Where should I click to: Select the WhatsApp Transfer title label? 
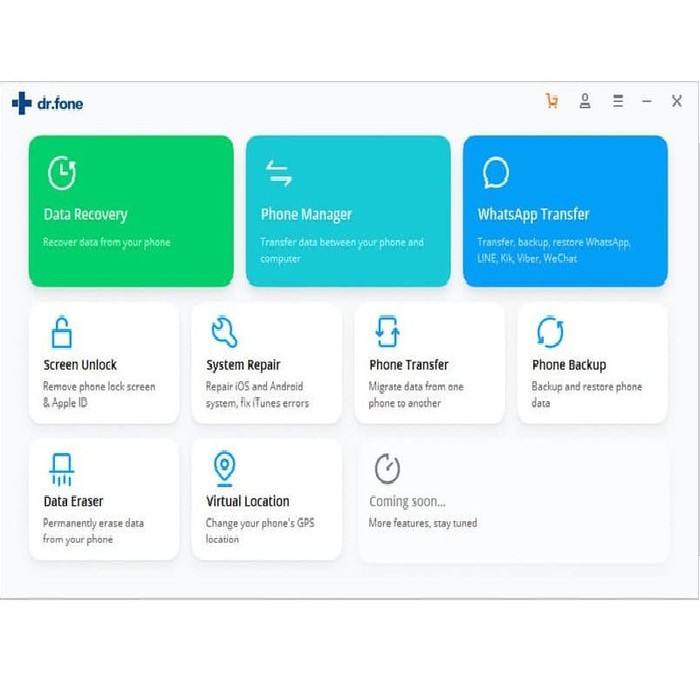click(533, 214)
